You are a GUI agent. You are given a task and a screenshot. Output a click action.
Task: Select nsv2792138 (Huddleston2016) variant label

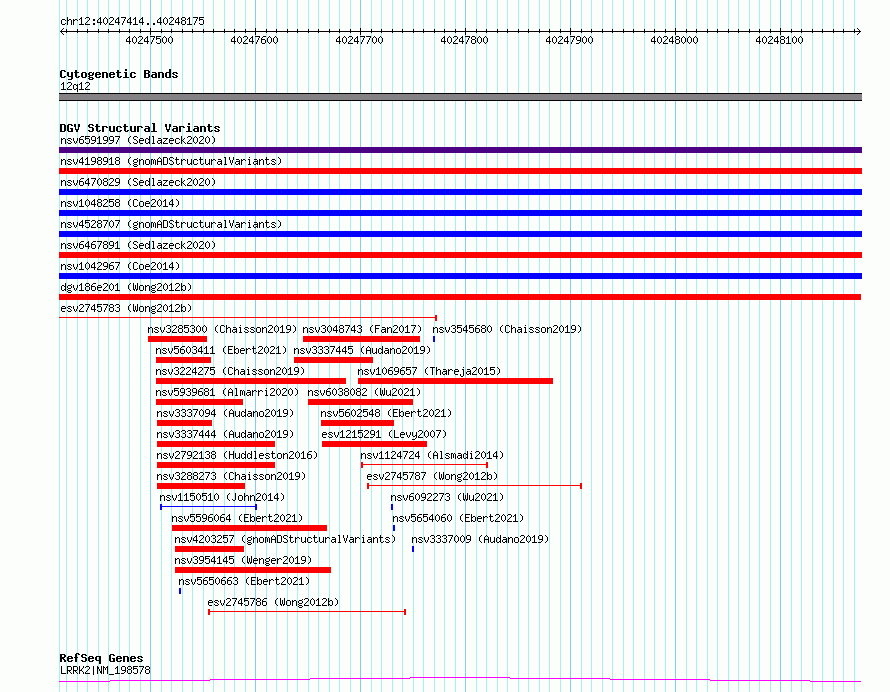(x=237, y=455)
